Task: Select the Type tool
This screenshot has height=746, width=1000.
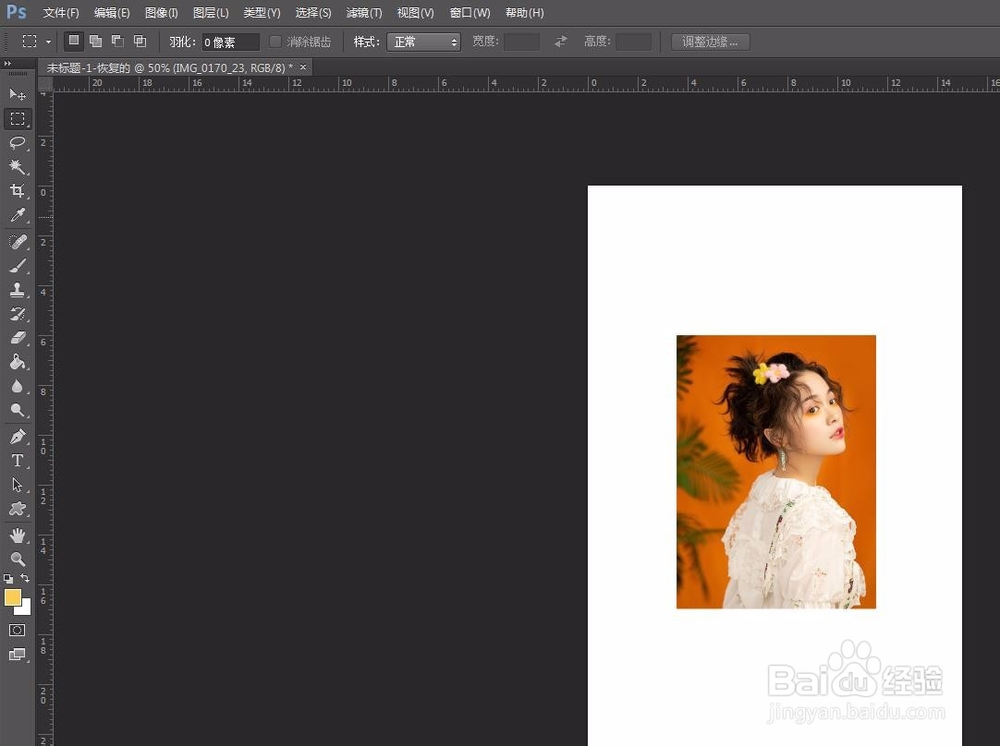Action: coord(17,460)
